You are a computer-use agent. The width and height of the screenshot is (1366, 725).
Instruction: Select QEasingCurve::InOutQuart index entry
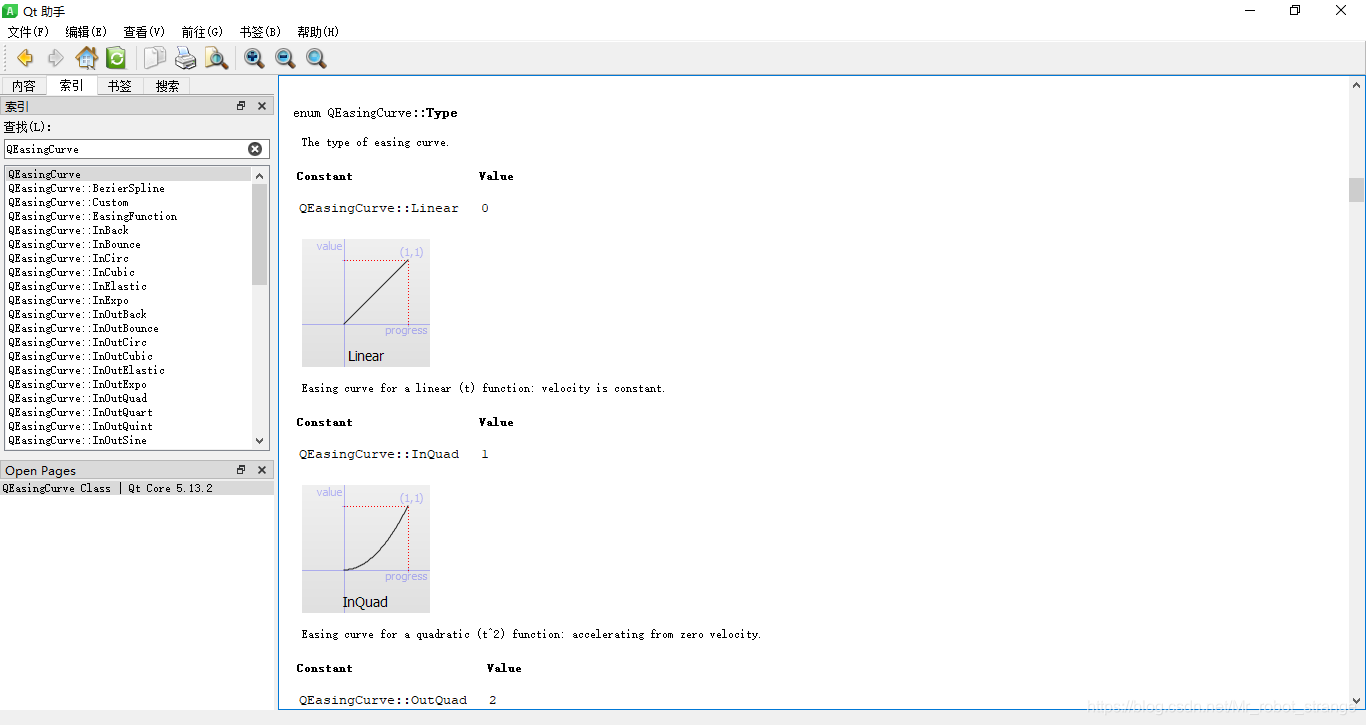(x=129, y=412)
